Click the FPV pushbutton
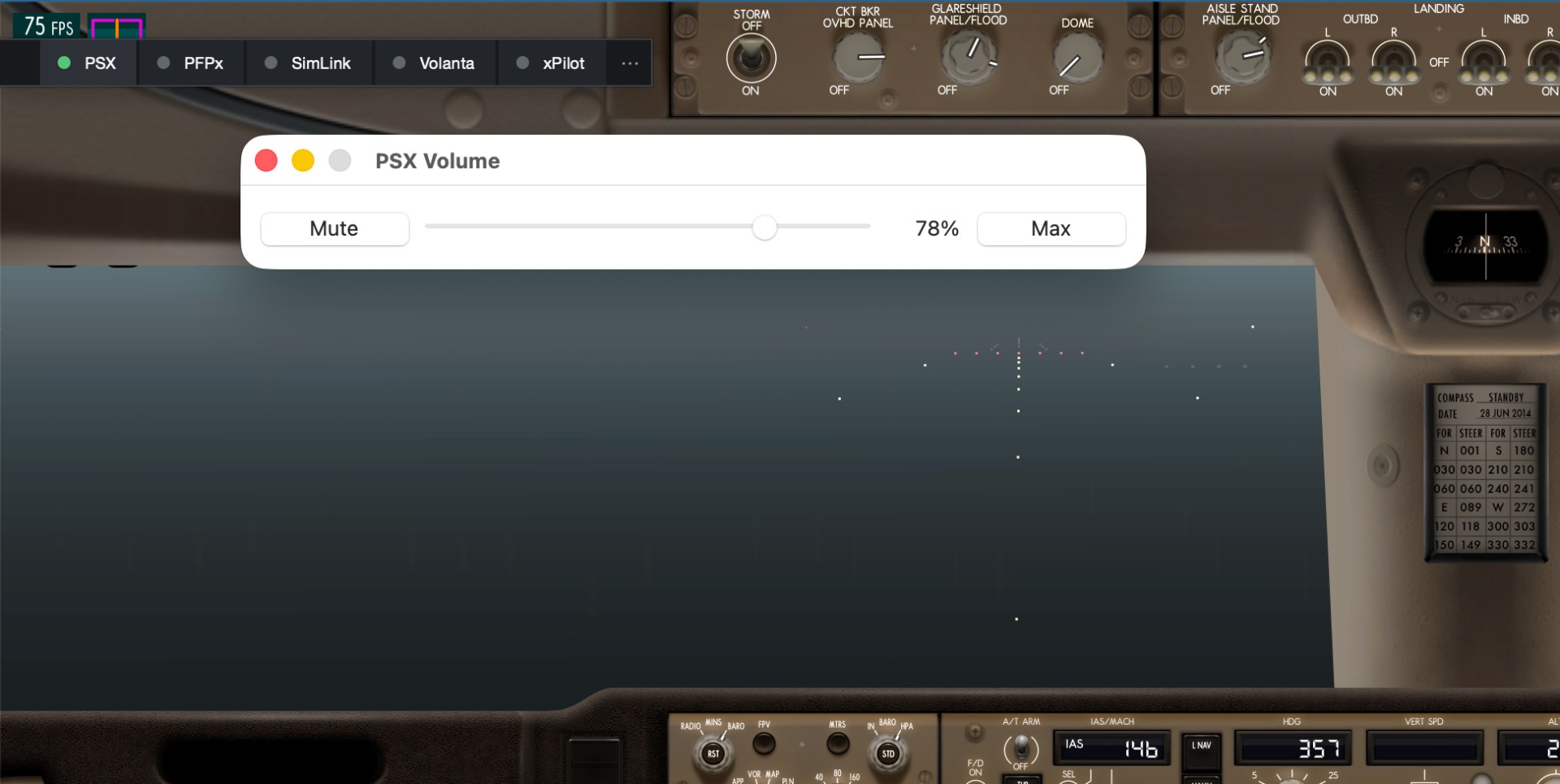Viewport: 1560px width, 784px height. pyautogui.click(x=764, y=743)
